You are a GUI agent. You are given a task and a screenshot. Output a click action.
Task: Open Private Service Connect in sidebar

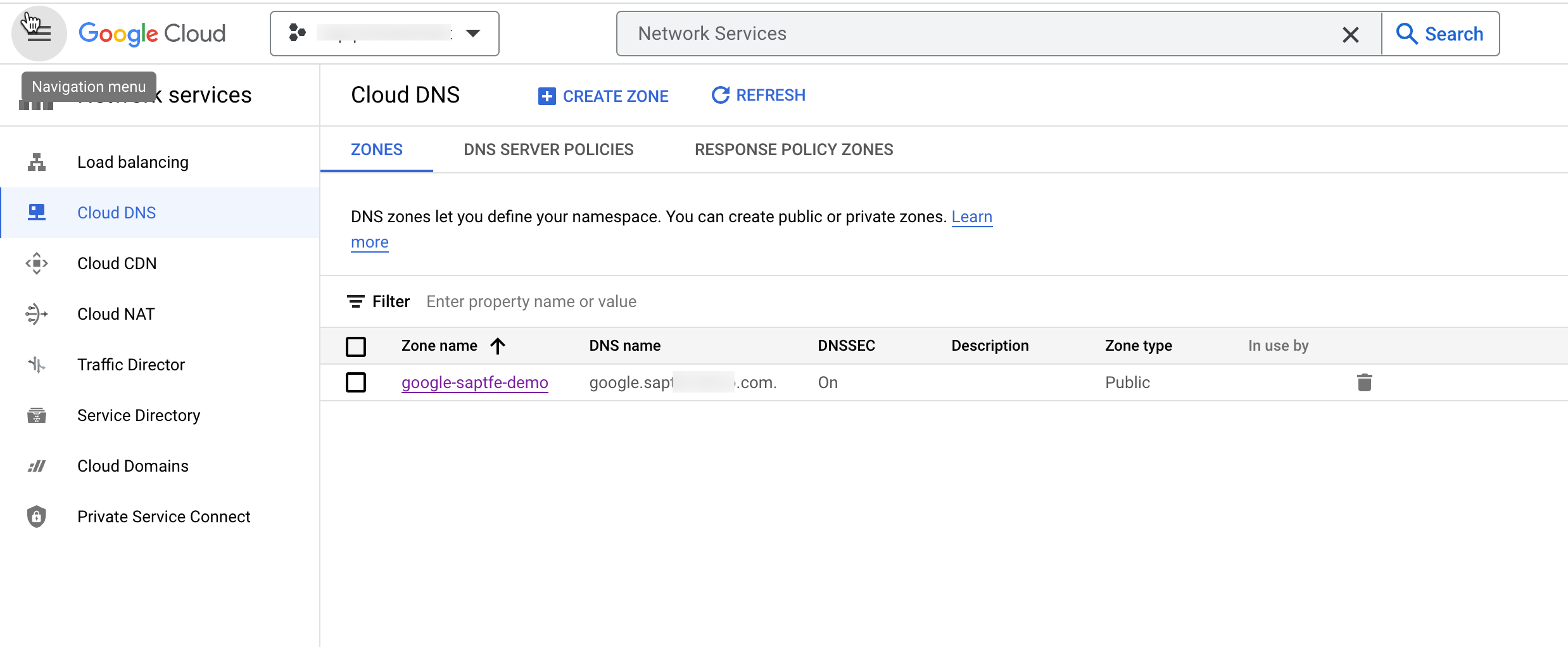click(160, 517)
